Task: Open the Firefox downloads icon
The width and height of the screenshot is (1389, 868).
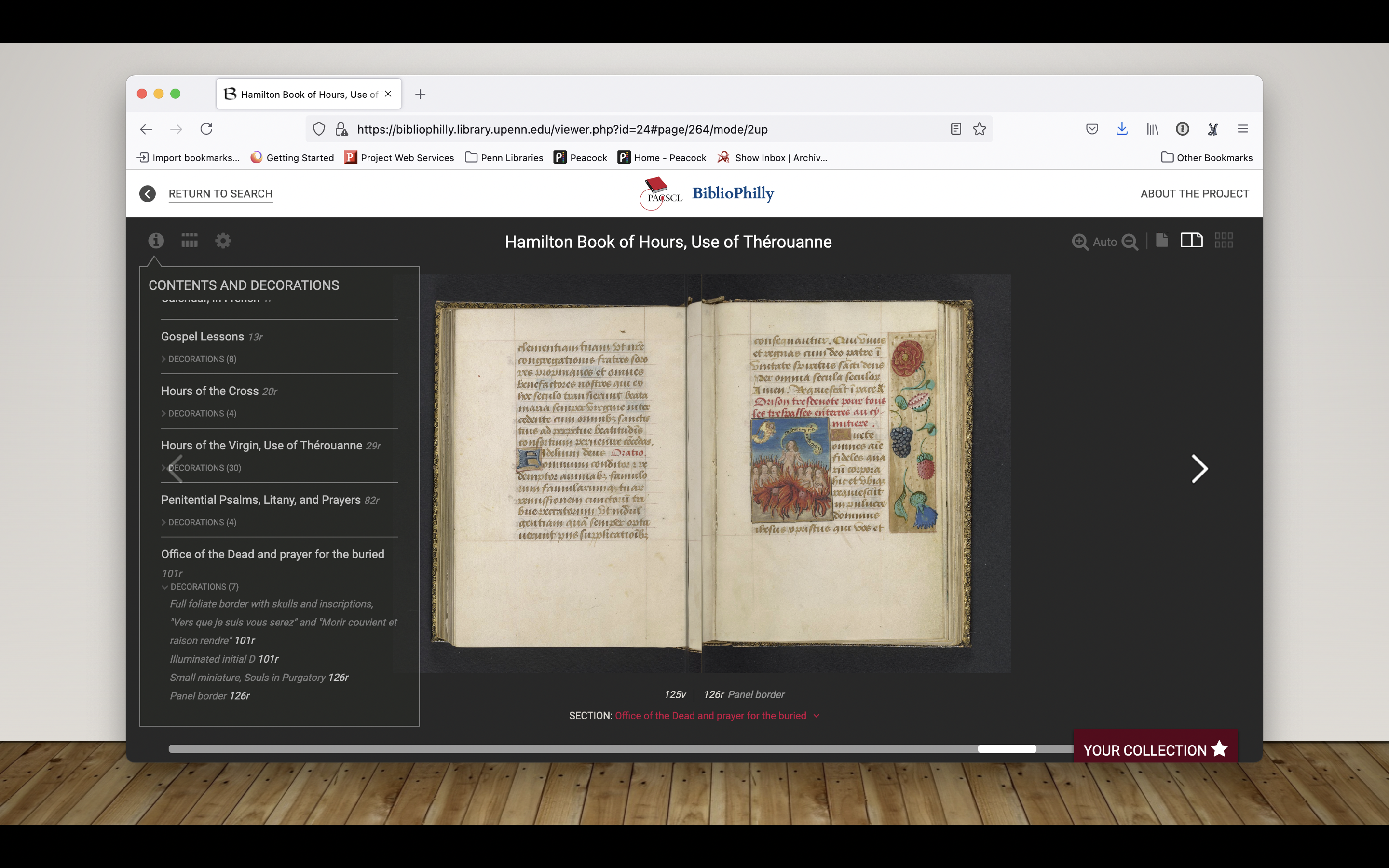Action: [1121, 129]
